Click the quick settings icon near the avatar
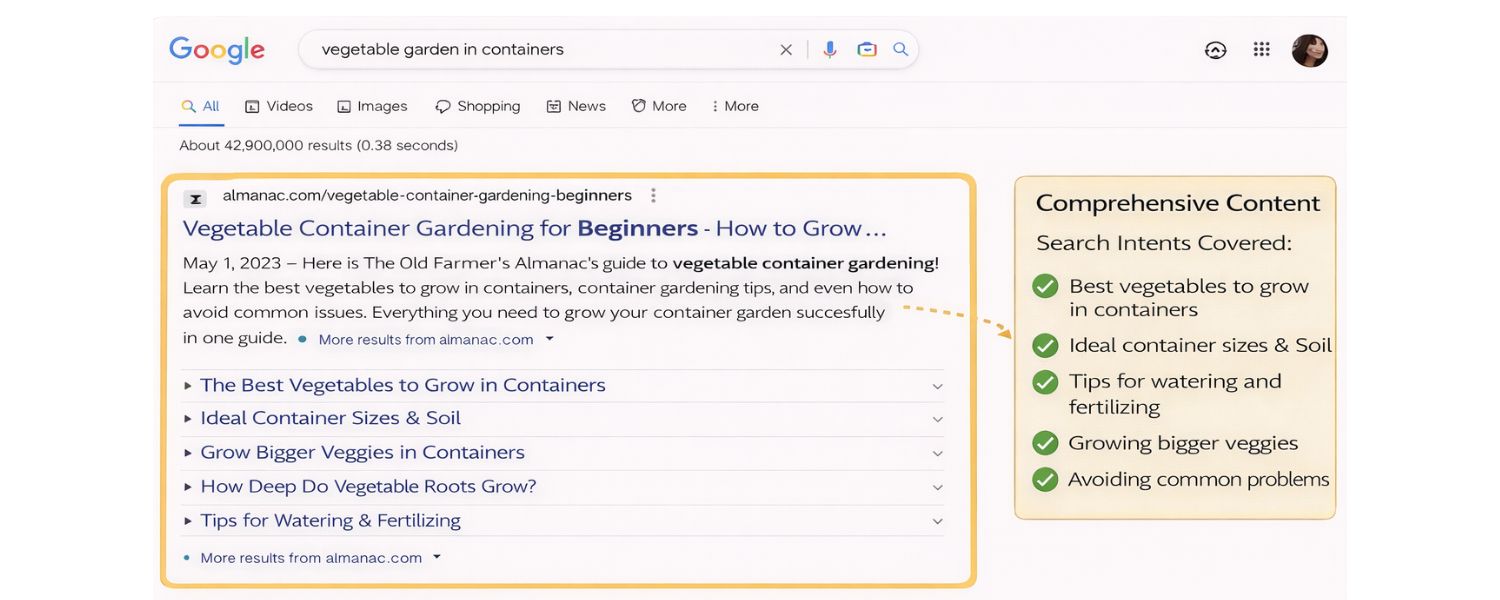This screenshot has width=1500, height=600. [x=1215, y=49]
